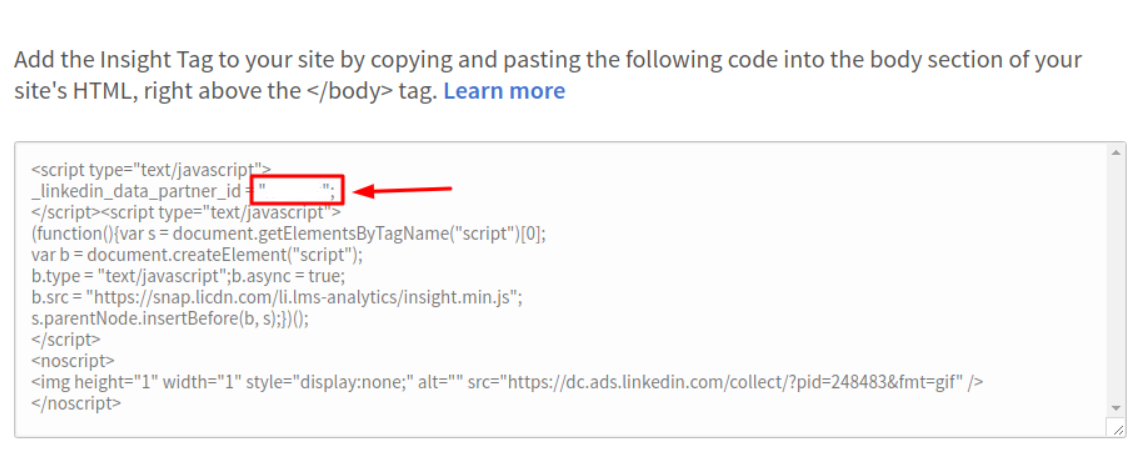Viewport: 1145px width, 451px height.
Task: Click the standalone closing /script tag line
Action: point(66,339)
